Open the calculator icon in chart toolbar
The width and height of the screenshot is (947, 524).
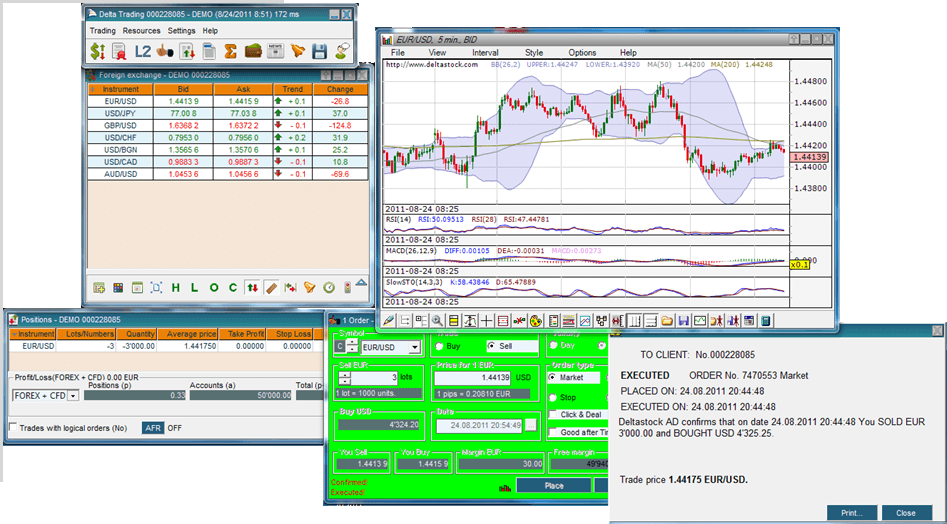tap(765, 321)
